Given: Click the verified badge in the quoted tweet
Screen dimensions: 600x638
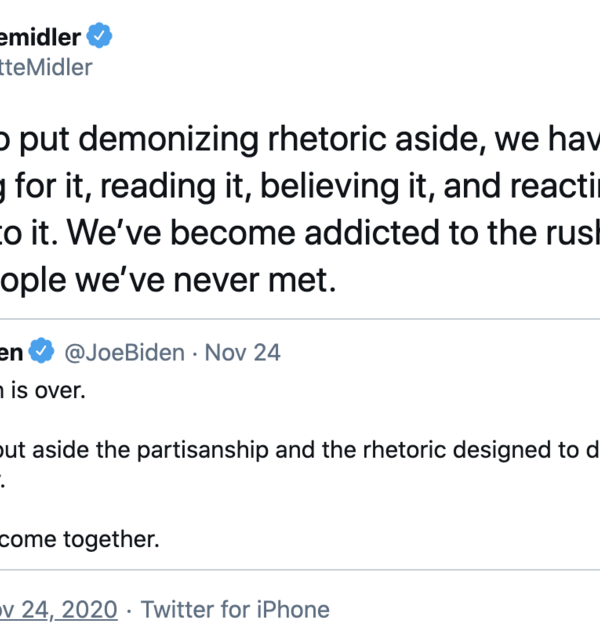Looking at the screenshot, I should (x=41, y=352).
